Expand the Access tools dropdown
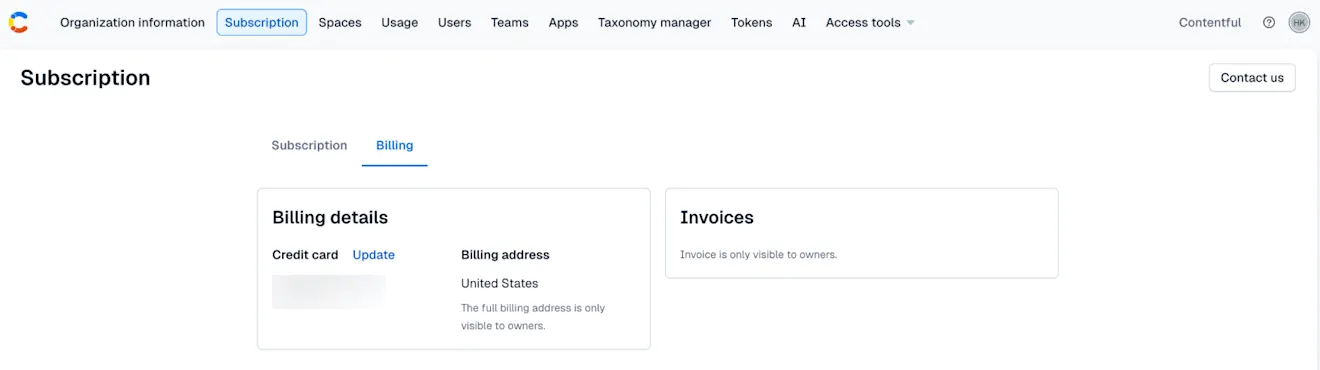Viewport: 1320px width, 370px height. (x=870, y=22)
